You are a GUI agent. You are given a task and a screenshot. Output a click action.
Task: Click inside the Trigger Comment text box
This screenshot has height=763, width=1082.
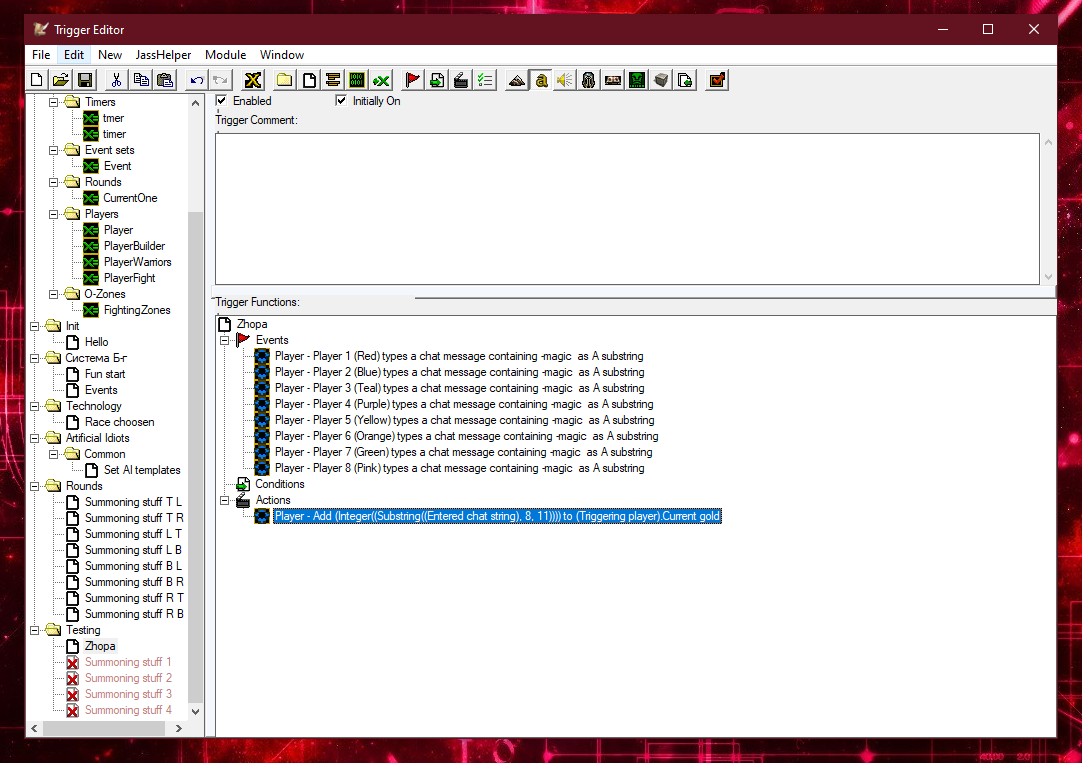click(627, 208)
